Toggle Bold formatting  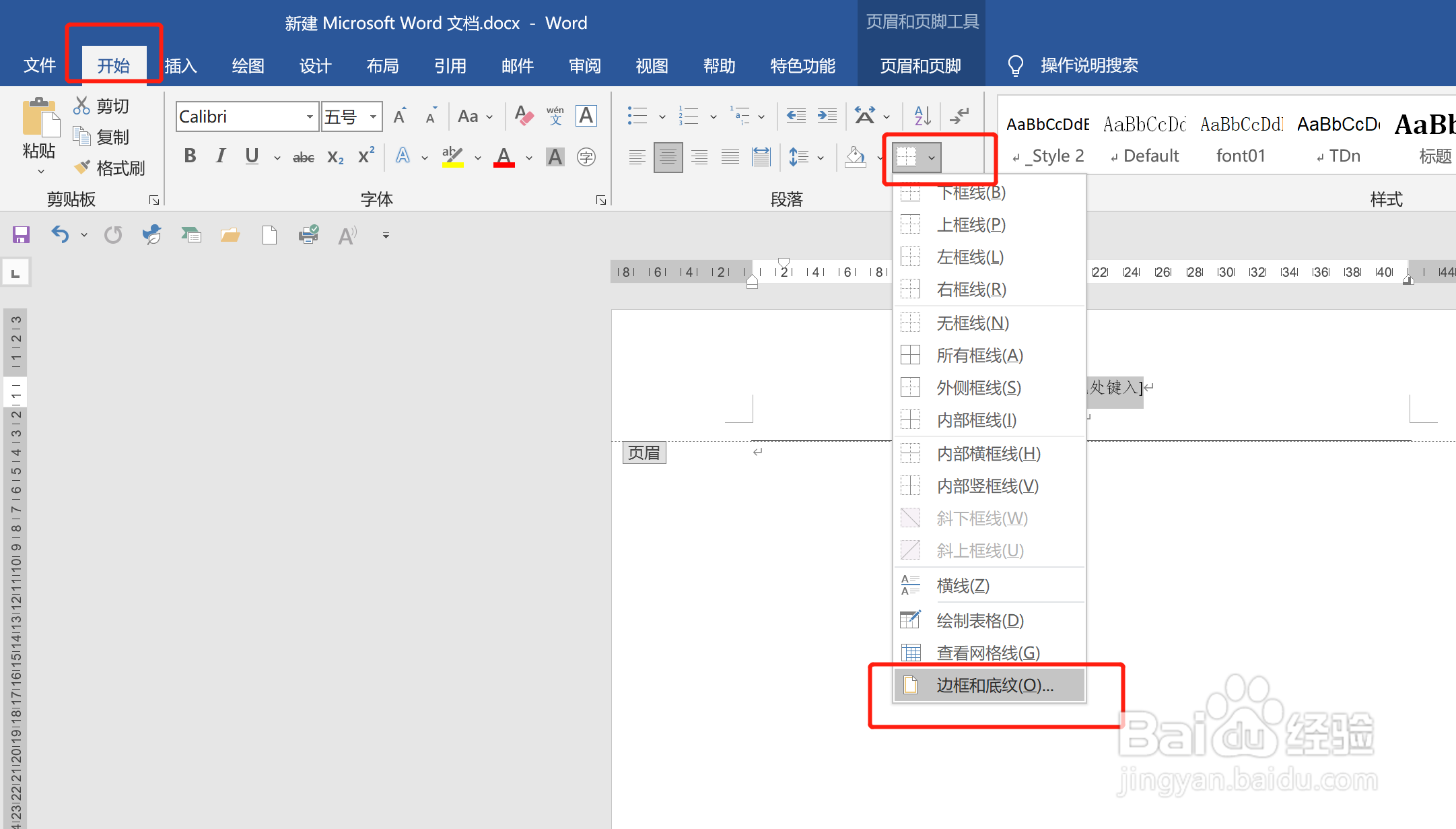click(190, 156)
